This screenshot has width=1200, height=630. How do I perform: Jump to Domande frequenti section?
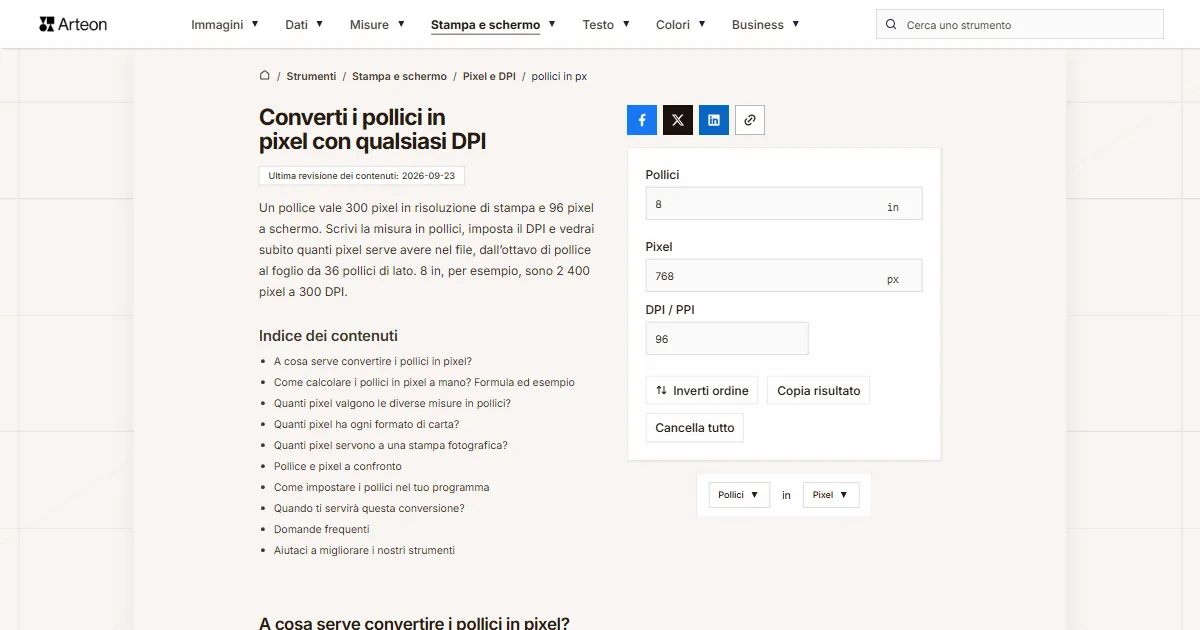click(322, 529)
